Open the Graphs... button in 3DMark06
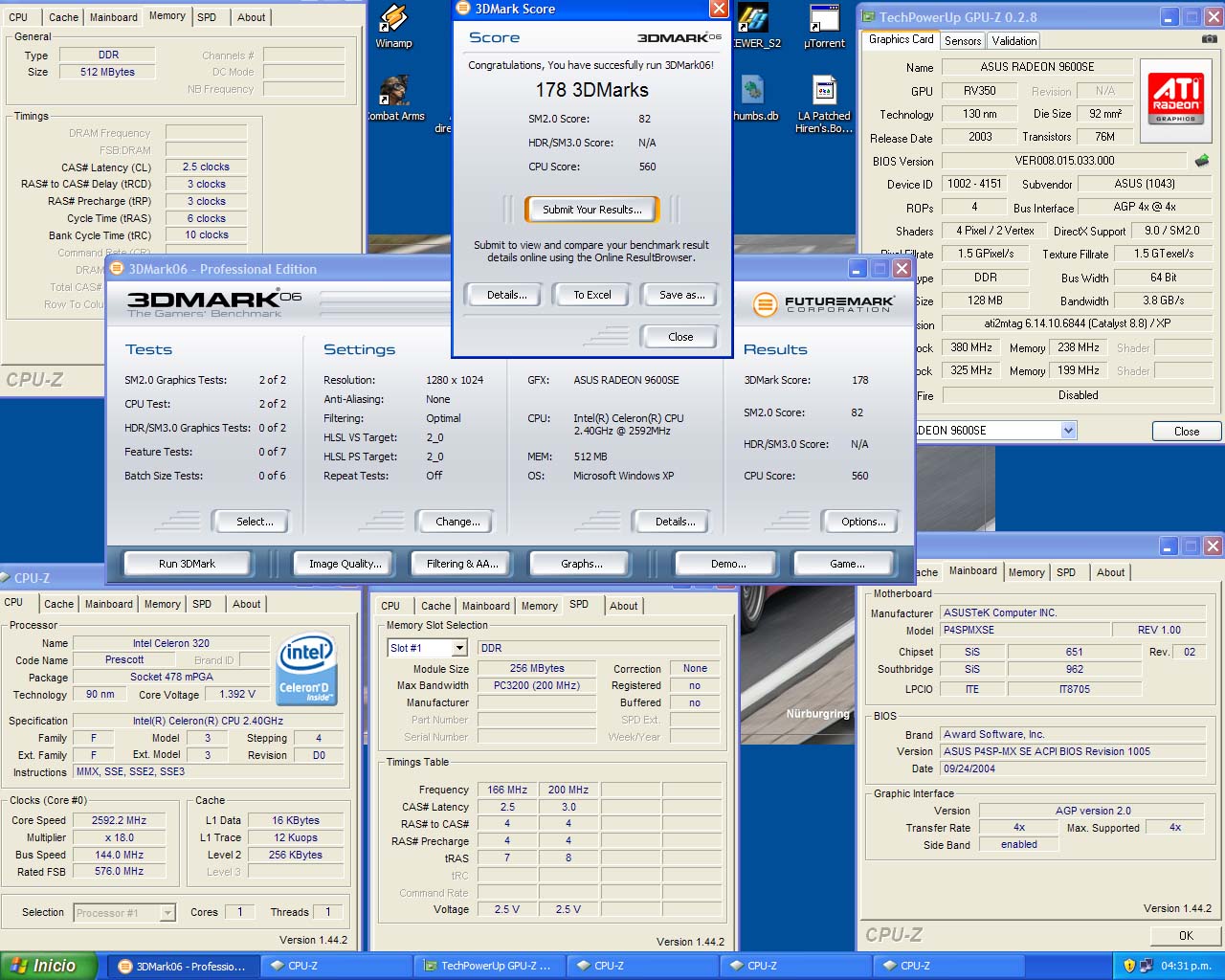This screenshot has width=1225, height=980. coord(582,564)
